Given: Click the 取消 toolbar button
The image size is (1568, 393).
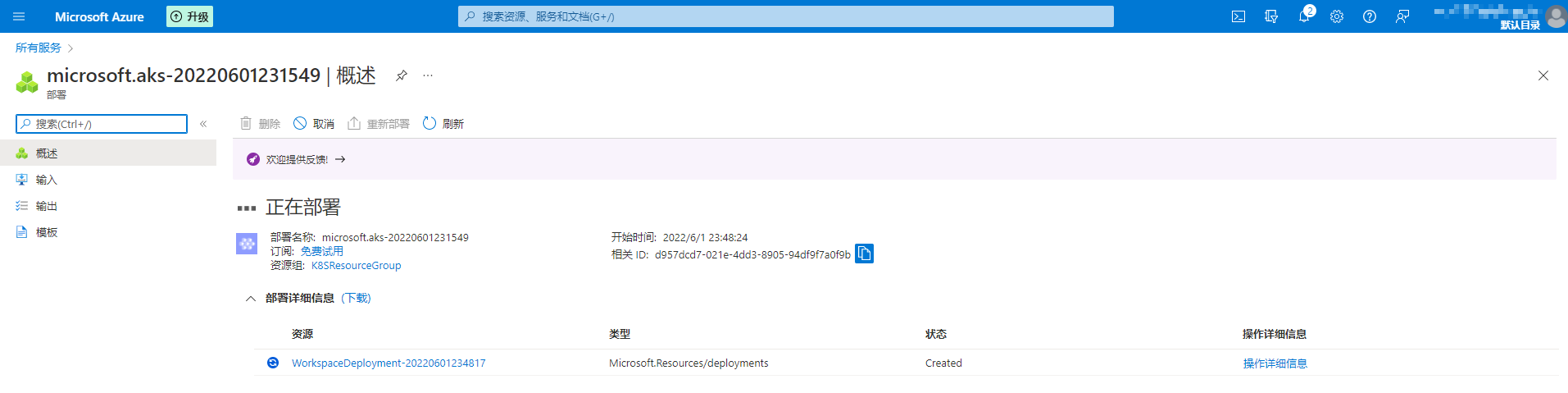Looking at the screenshot, I should [x=314, y=124].
